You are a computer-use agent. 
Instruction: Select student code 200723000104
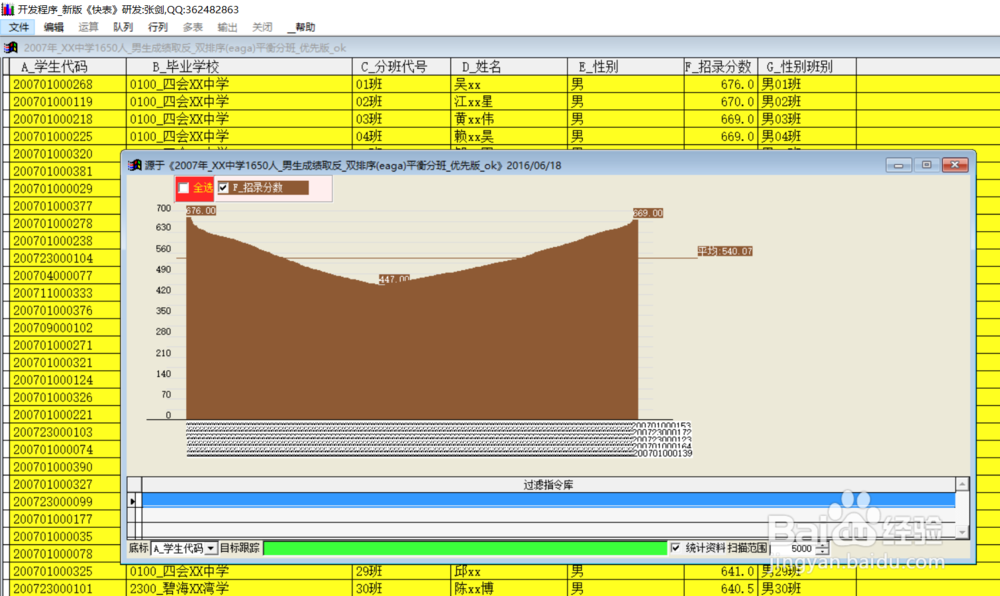(x=65, y=258)
